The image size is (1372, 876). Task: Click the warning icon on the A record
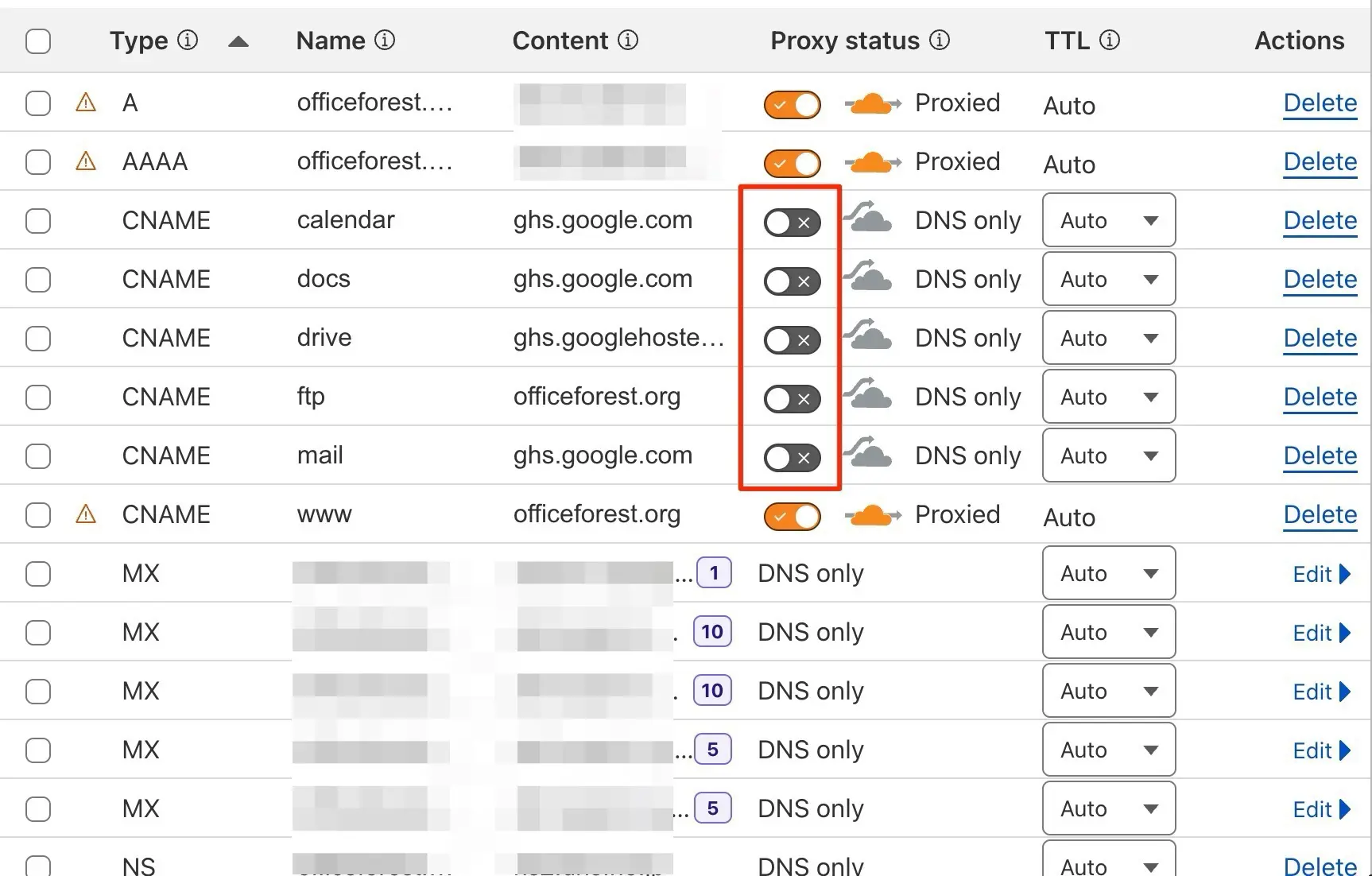[x=86, y=103]
